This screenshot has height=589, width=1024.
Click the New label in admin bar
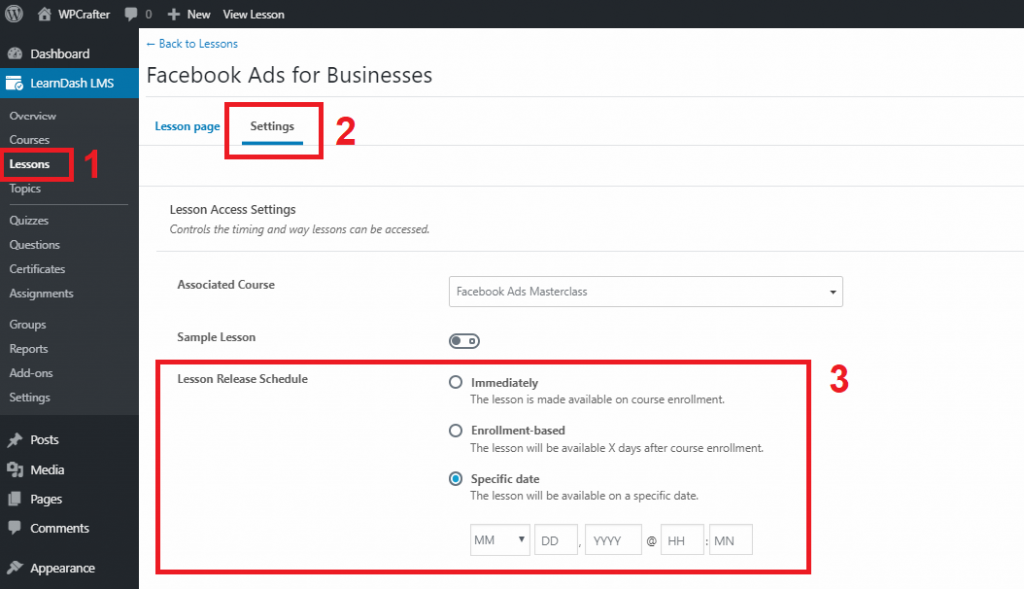click(199, 14)
